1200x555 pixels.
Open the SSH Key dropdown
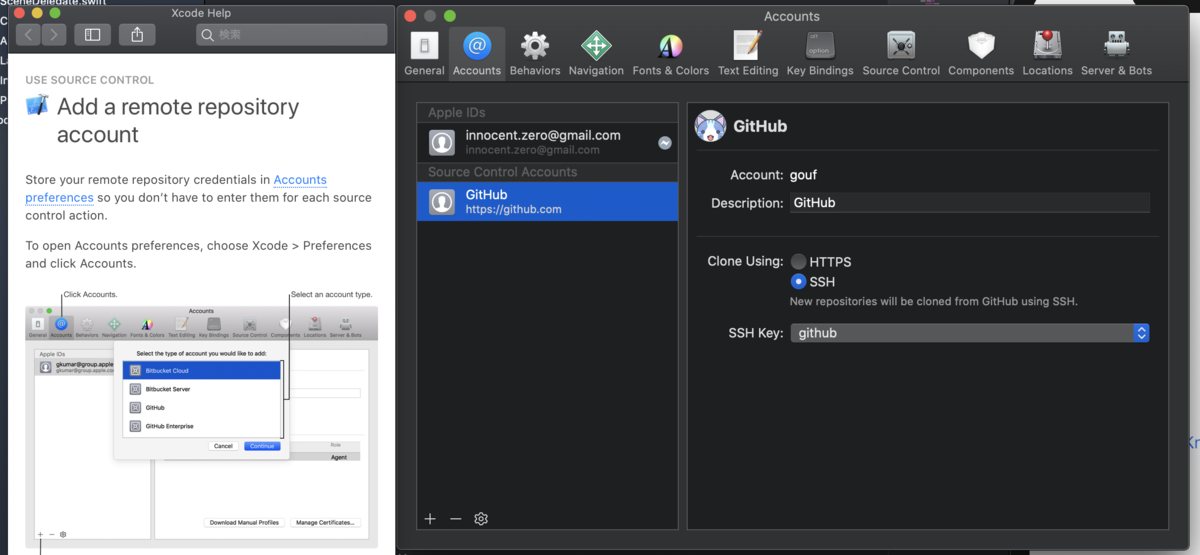(970, 333)
